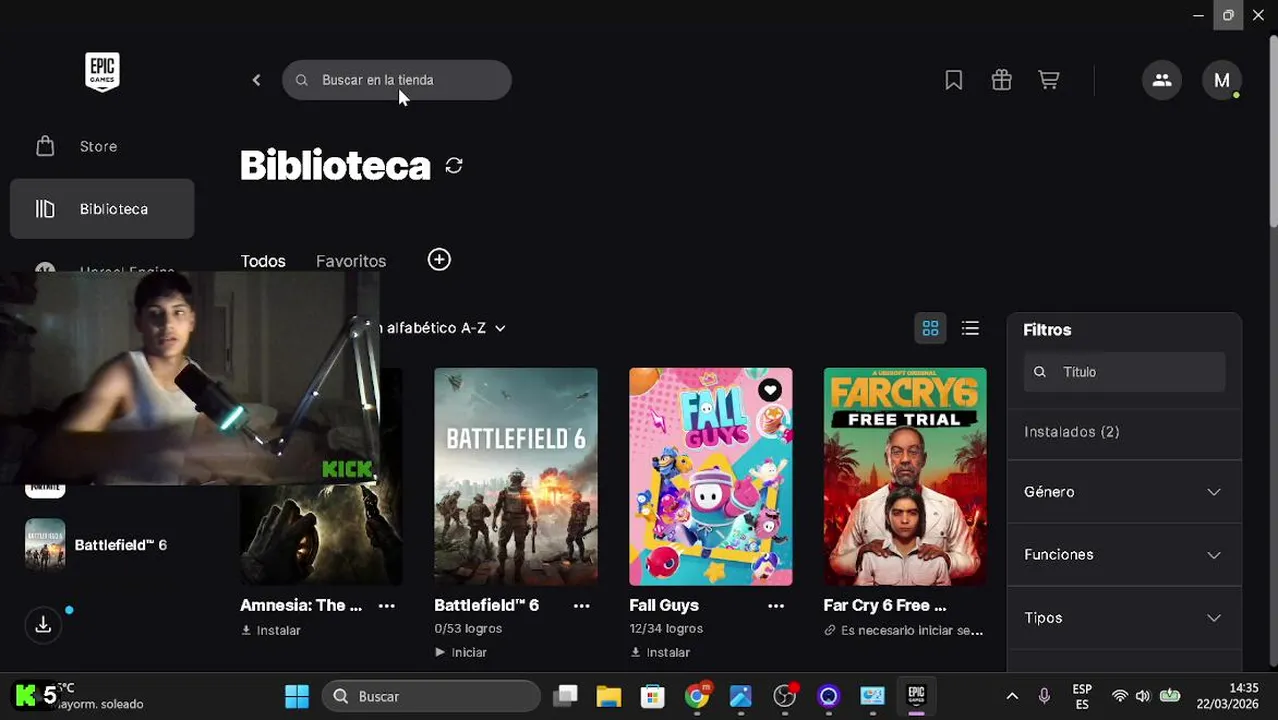The image size is (1278, 720).
Task: Select Biblioteca in the sidebar
Action: 102,209
